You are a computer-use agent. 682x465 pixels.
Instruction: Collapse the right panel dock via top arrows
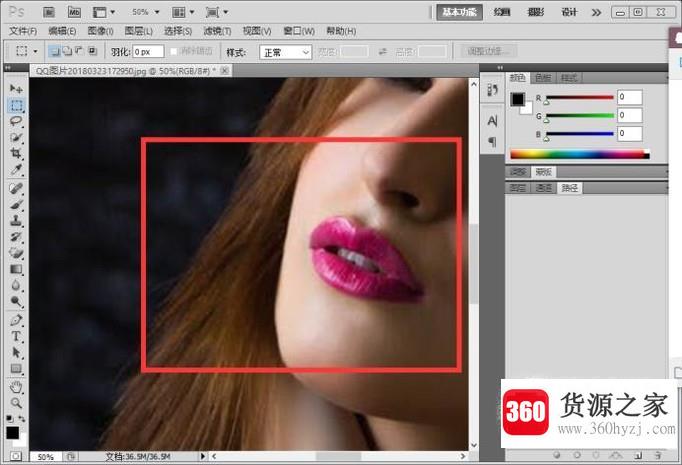tap(500, 68)
